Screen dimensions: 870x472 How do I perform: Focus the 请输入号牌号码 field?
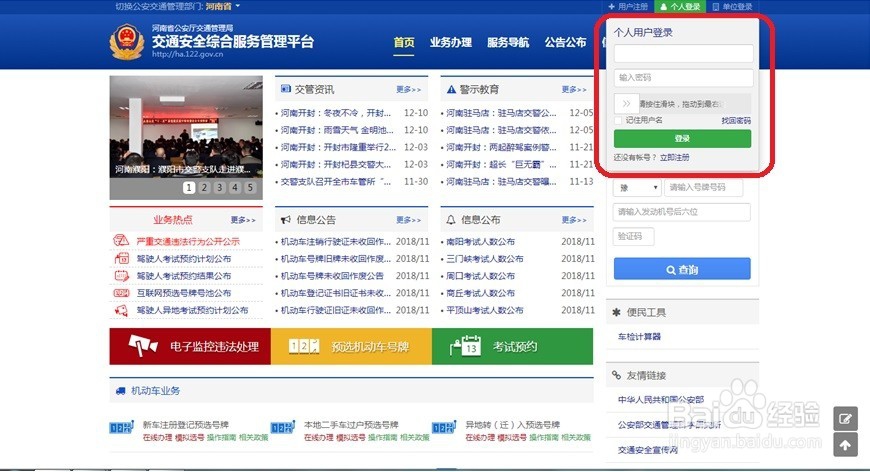[x=704, y=187]
